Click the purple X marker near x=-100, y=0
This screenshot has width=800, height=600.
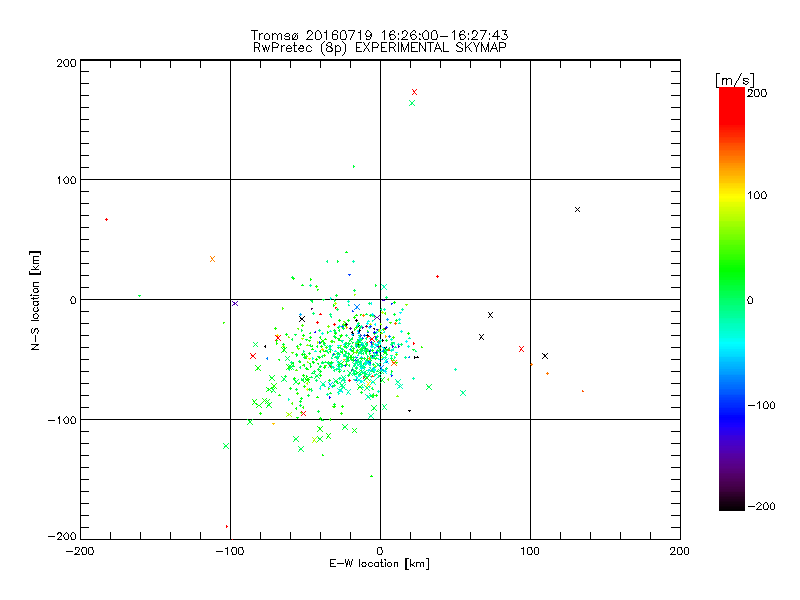[x=235, y=304]
